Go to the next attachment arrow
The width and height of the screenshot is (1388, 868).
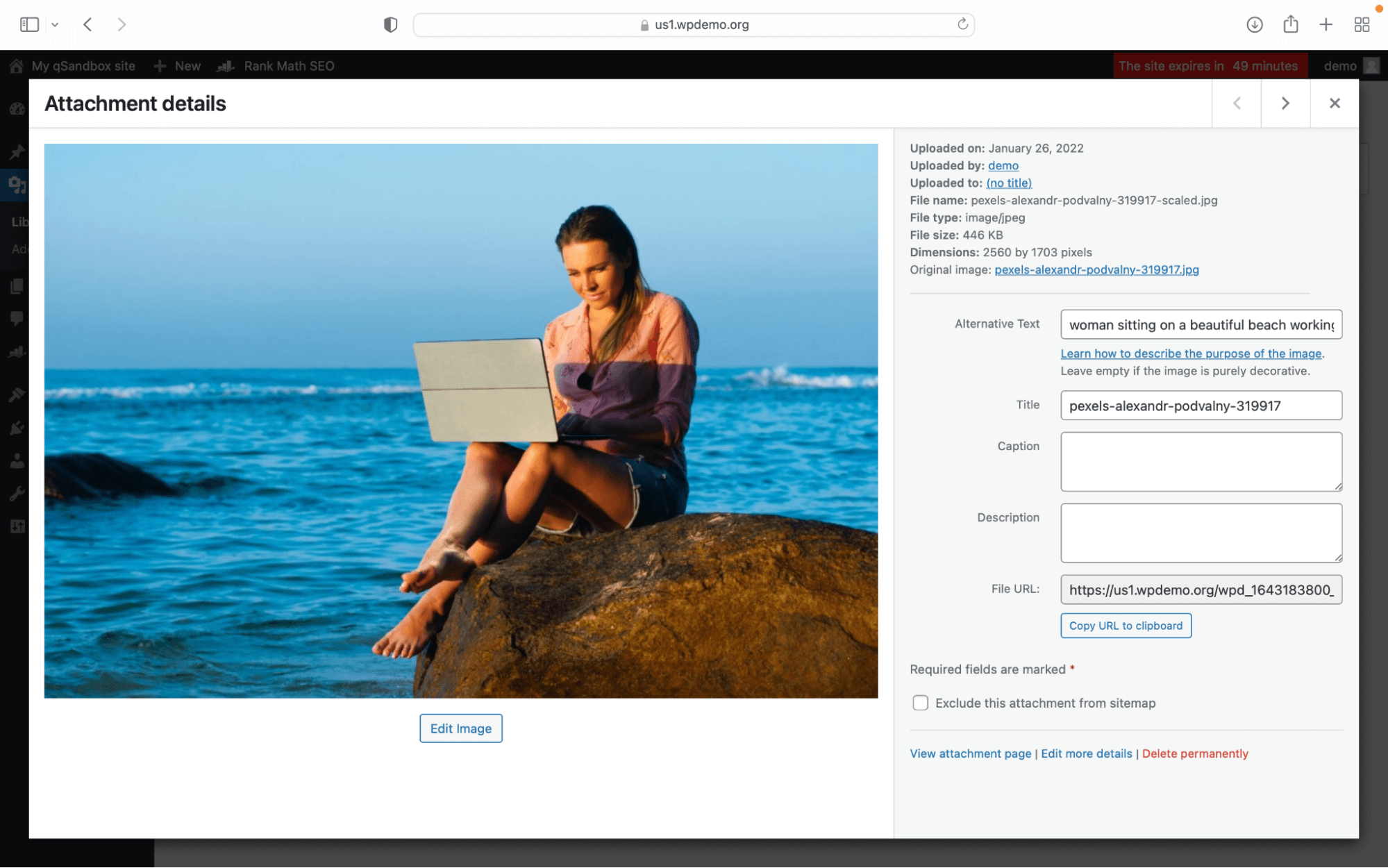1285,103
